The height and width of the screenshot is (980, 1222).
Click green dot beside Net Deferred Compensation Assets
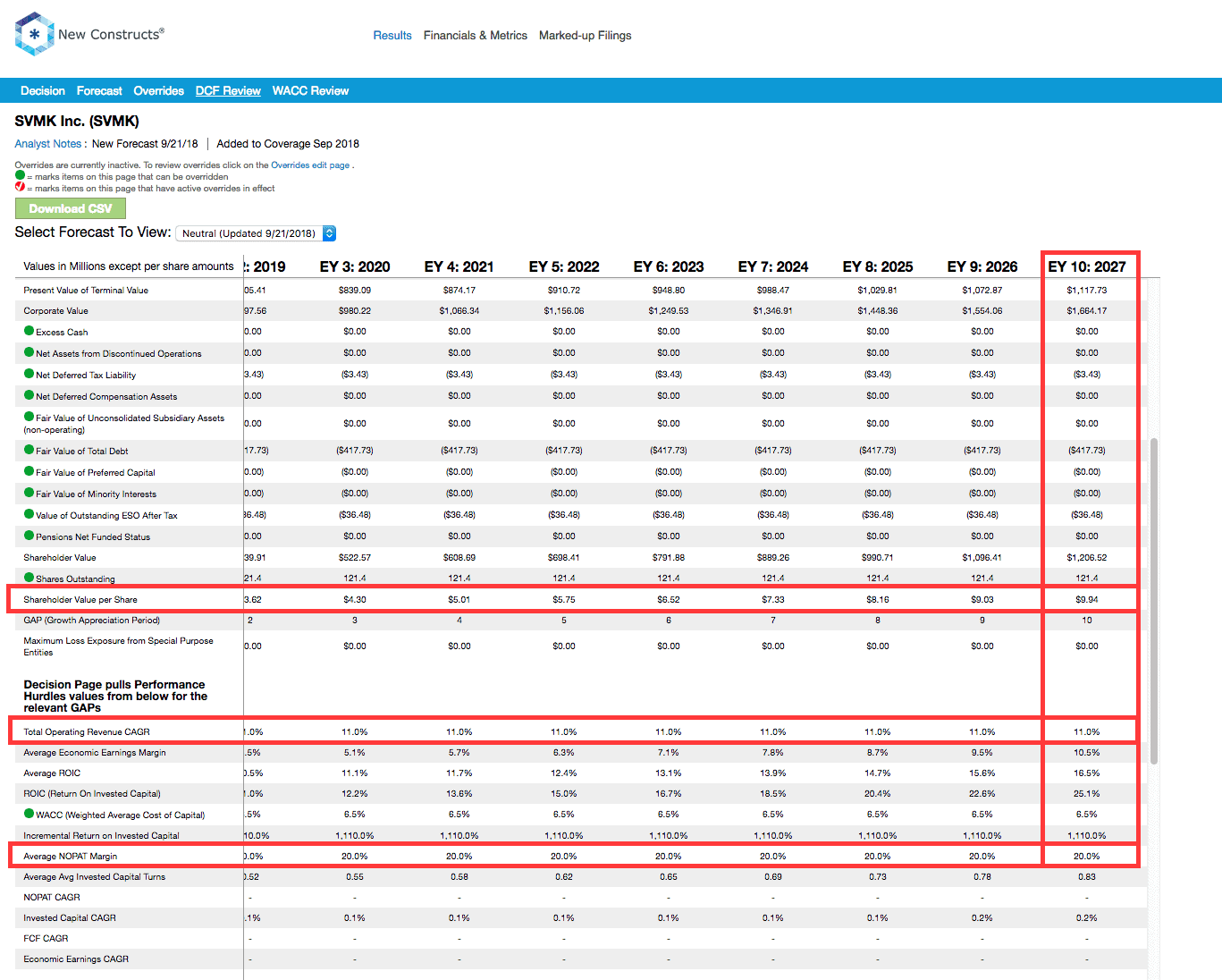29,395
